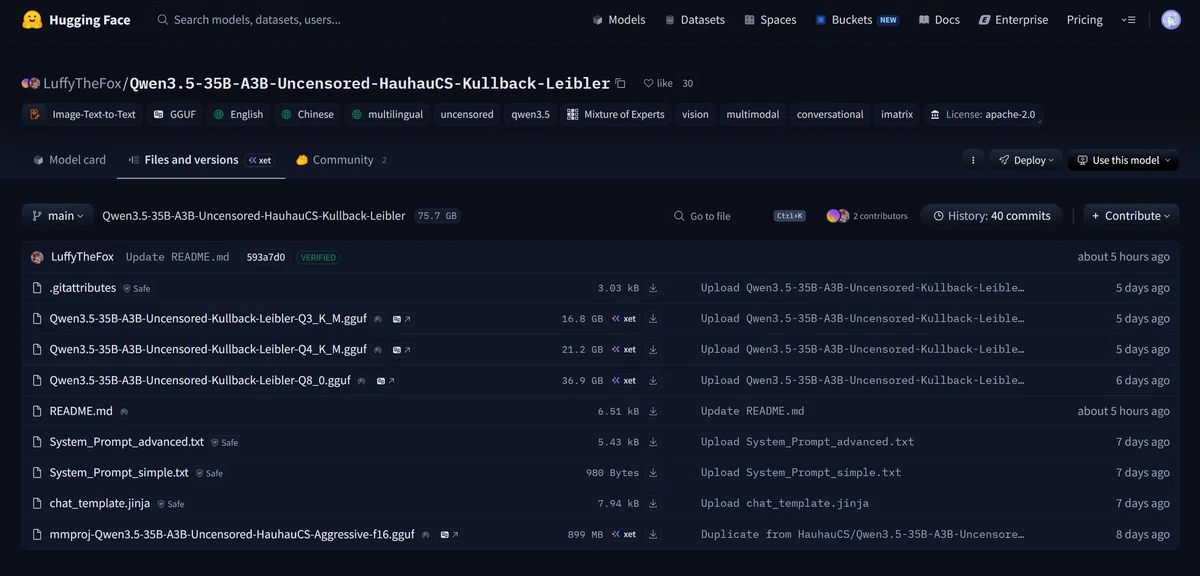Open Docs in top navigation
Viewport: 1200px width, 576px height.
(x=939, y=20)
